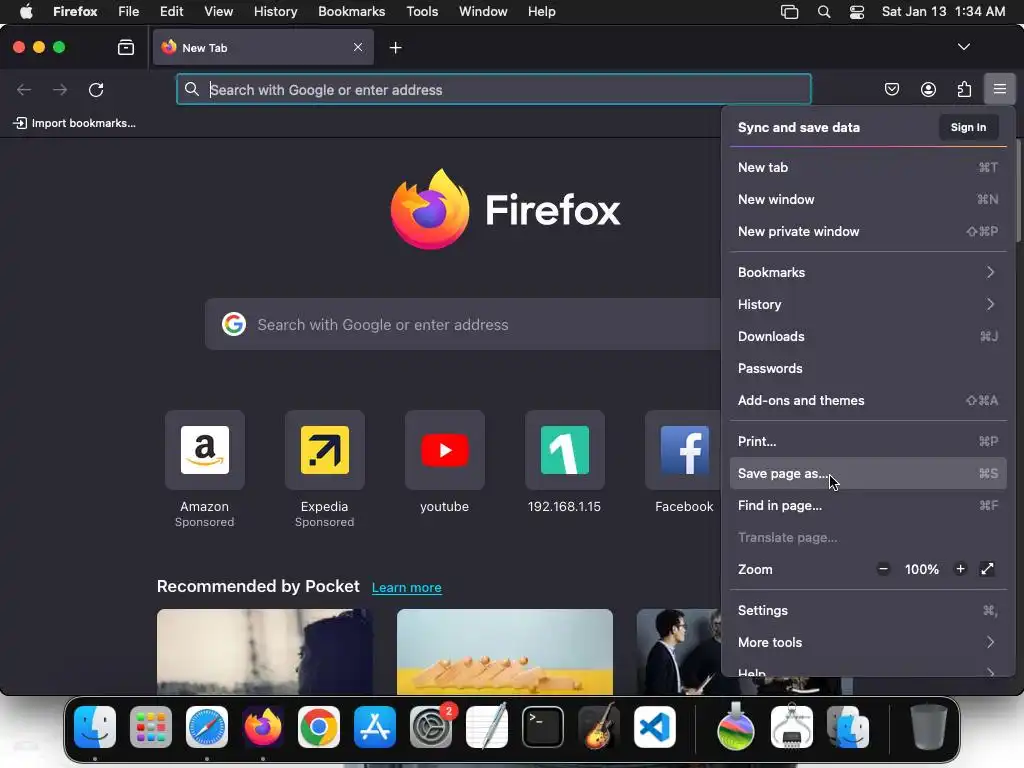The width and height of the screenshot is (1024, 768).
Task: Open first Pocket story thumbnail
Action: click(x=264, y=651)
